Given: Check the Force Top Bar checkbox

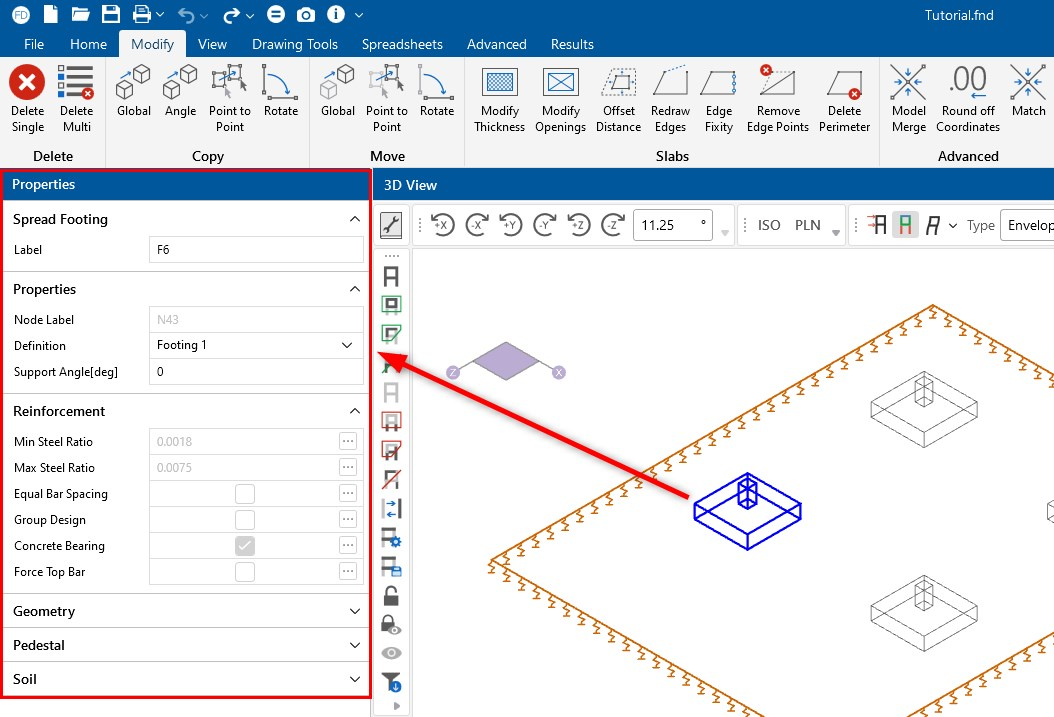Looking at the screenshot, I should point(245,572).
